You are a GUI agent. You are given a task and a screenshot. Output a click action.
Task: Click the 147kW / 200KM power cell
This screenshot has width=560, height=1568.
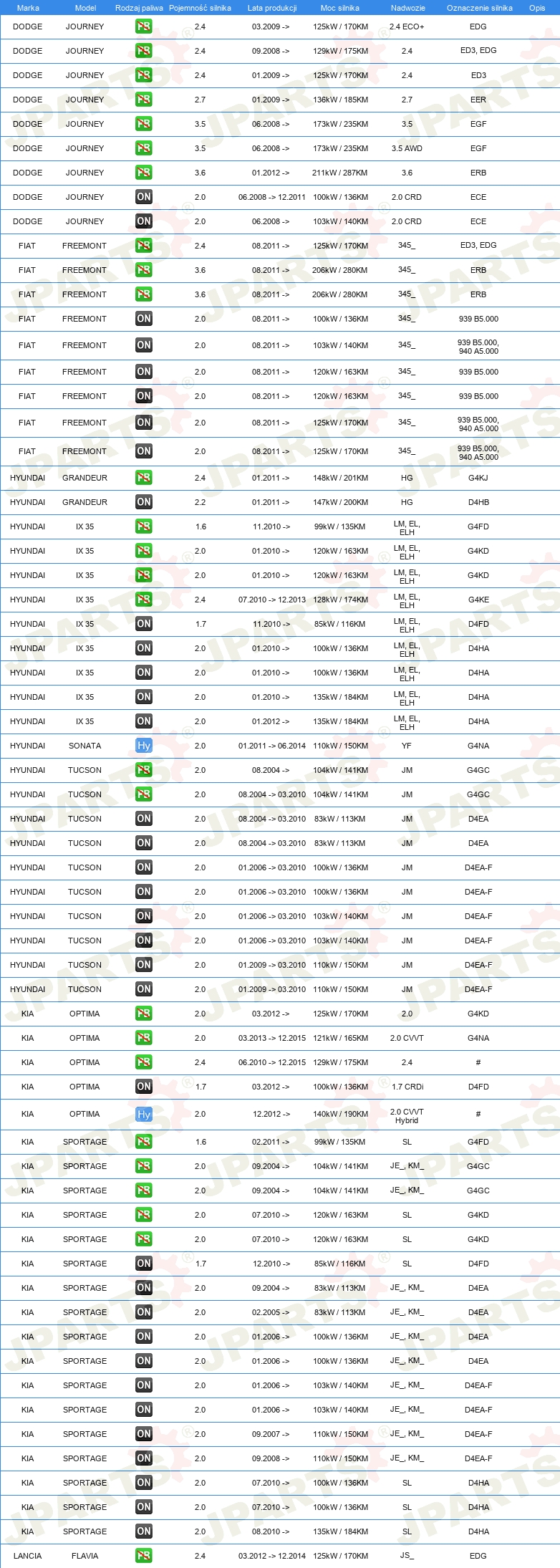(340, 502)
